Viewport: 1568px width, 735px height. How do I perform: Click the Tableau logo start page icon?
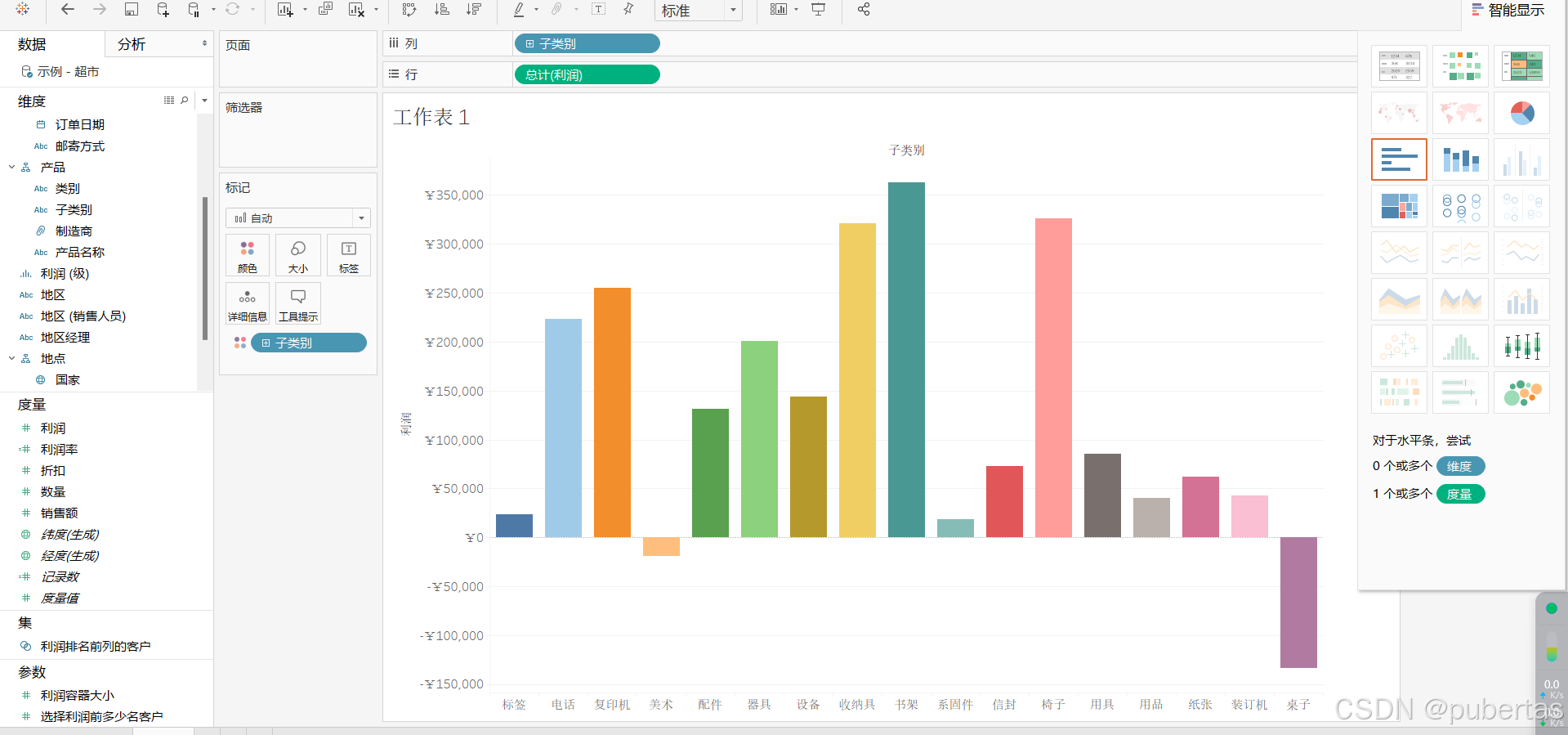22,9
